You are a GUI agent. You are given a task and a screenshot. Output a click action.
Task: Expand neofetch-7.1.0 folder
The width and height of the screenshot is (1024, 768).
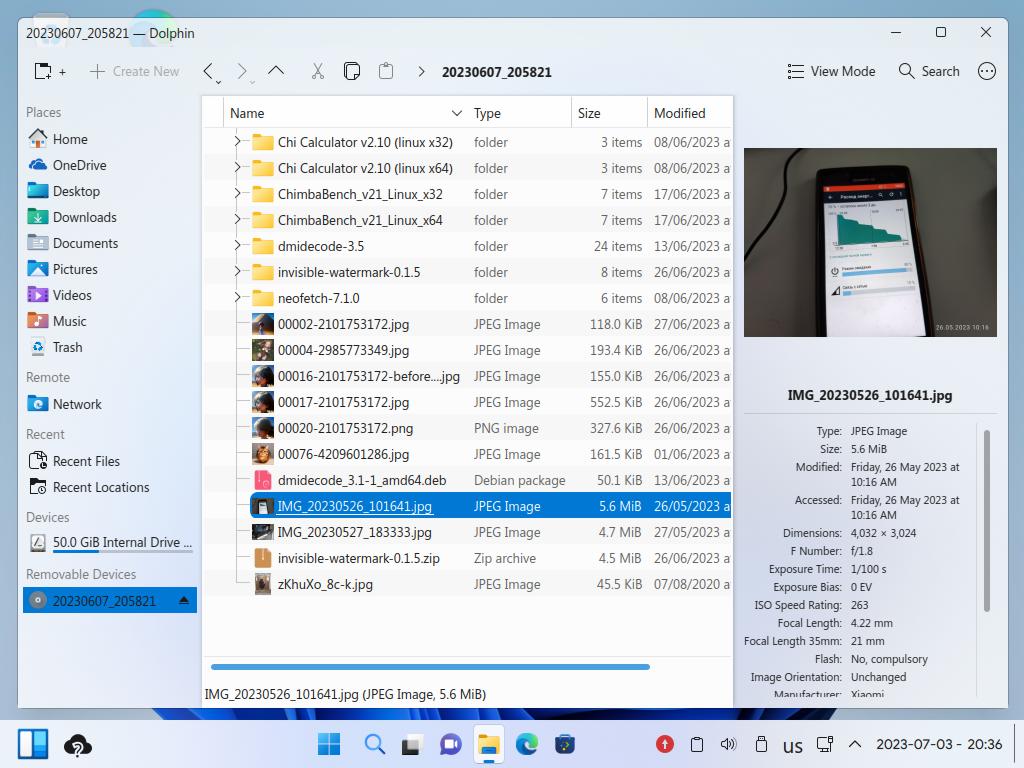coord(238,298)
